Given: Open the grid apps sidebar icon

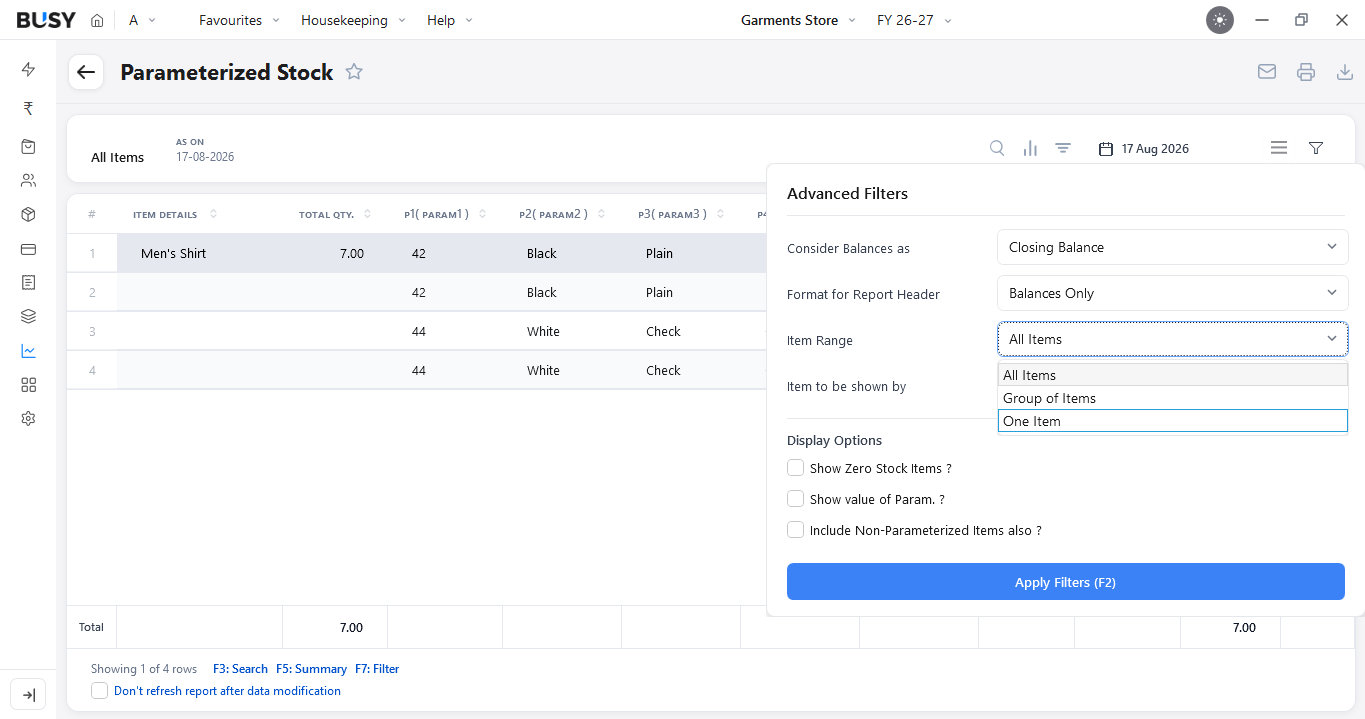Looking at the screenshot, I should pyautogui.click(x=28, y=385).
